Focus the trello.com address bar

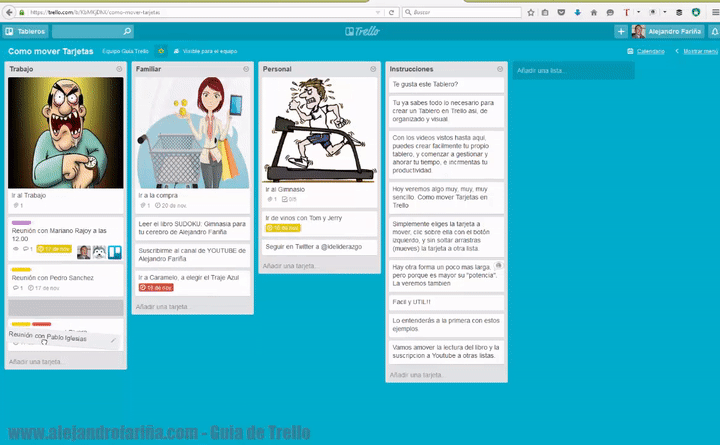pyautogui.click(x=202, y=12)
